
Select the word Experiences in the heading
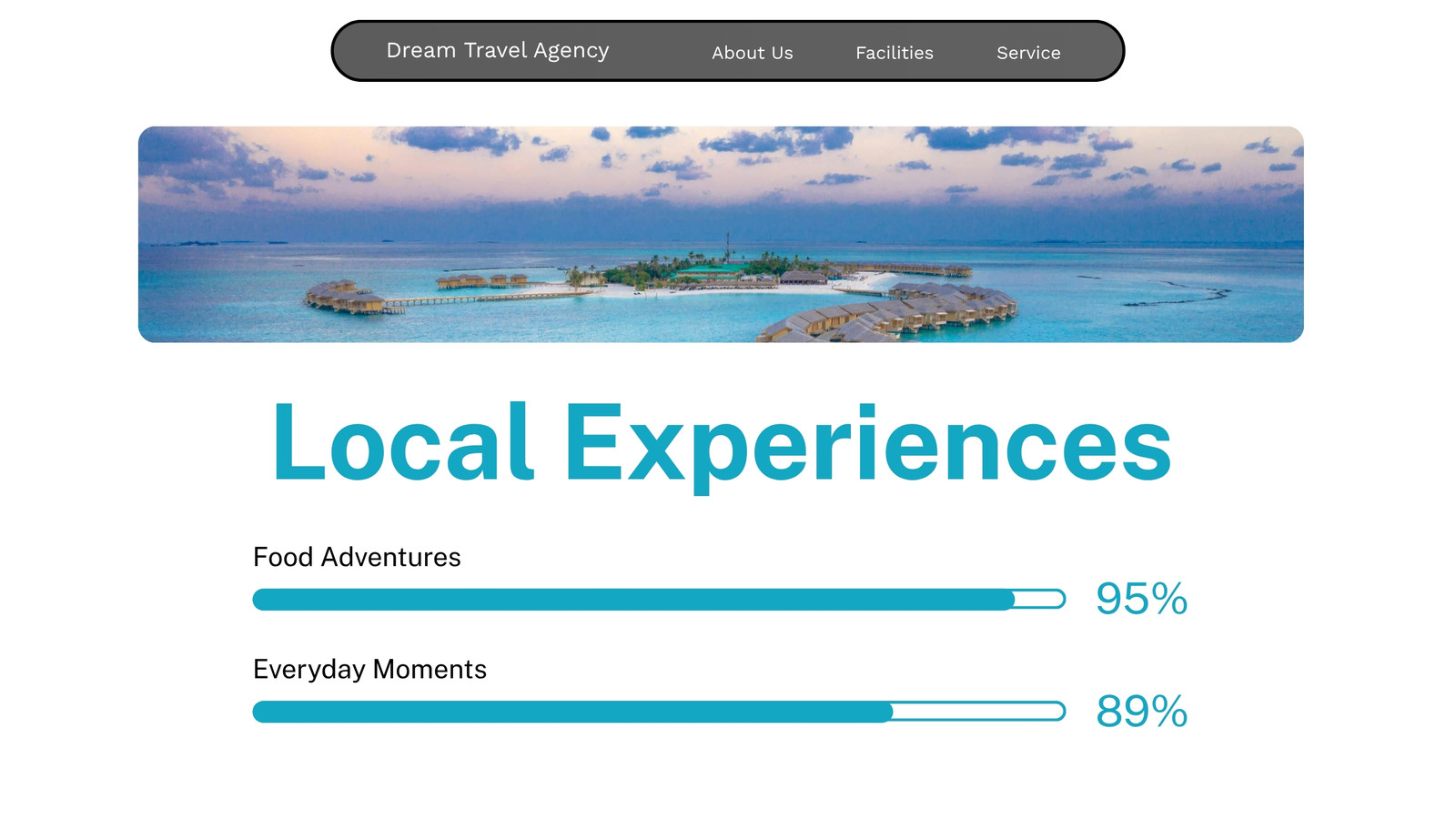tap(867, 446)
